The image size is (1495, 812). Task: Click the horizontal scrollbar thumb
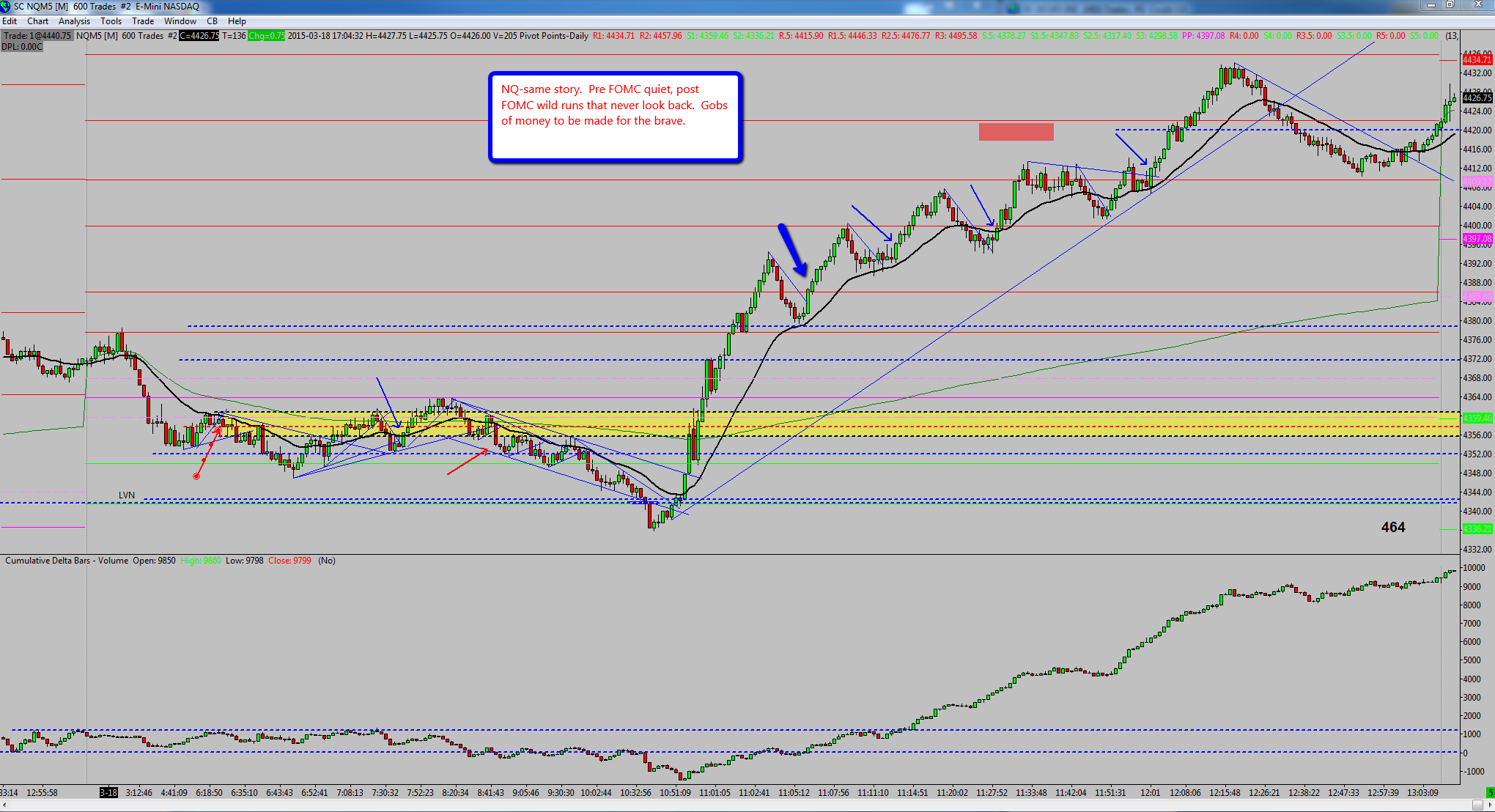pyautogui.click(x=1477, y=805)
